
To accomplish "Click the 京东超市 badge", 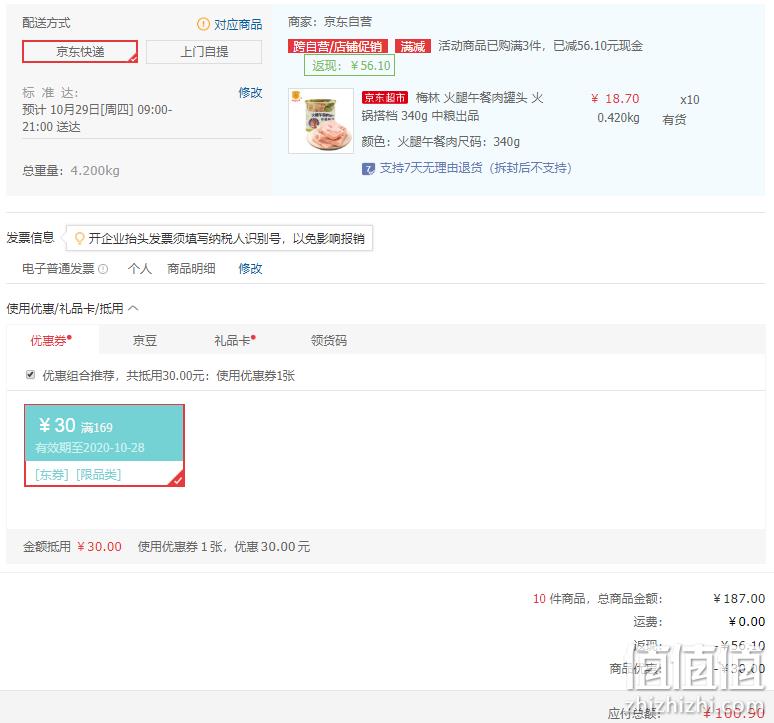I will pyautogui.click(x=385, y=98).
